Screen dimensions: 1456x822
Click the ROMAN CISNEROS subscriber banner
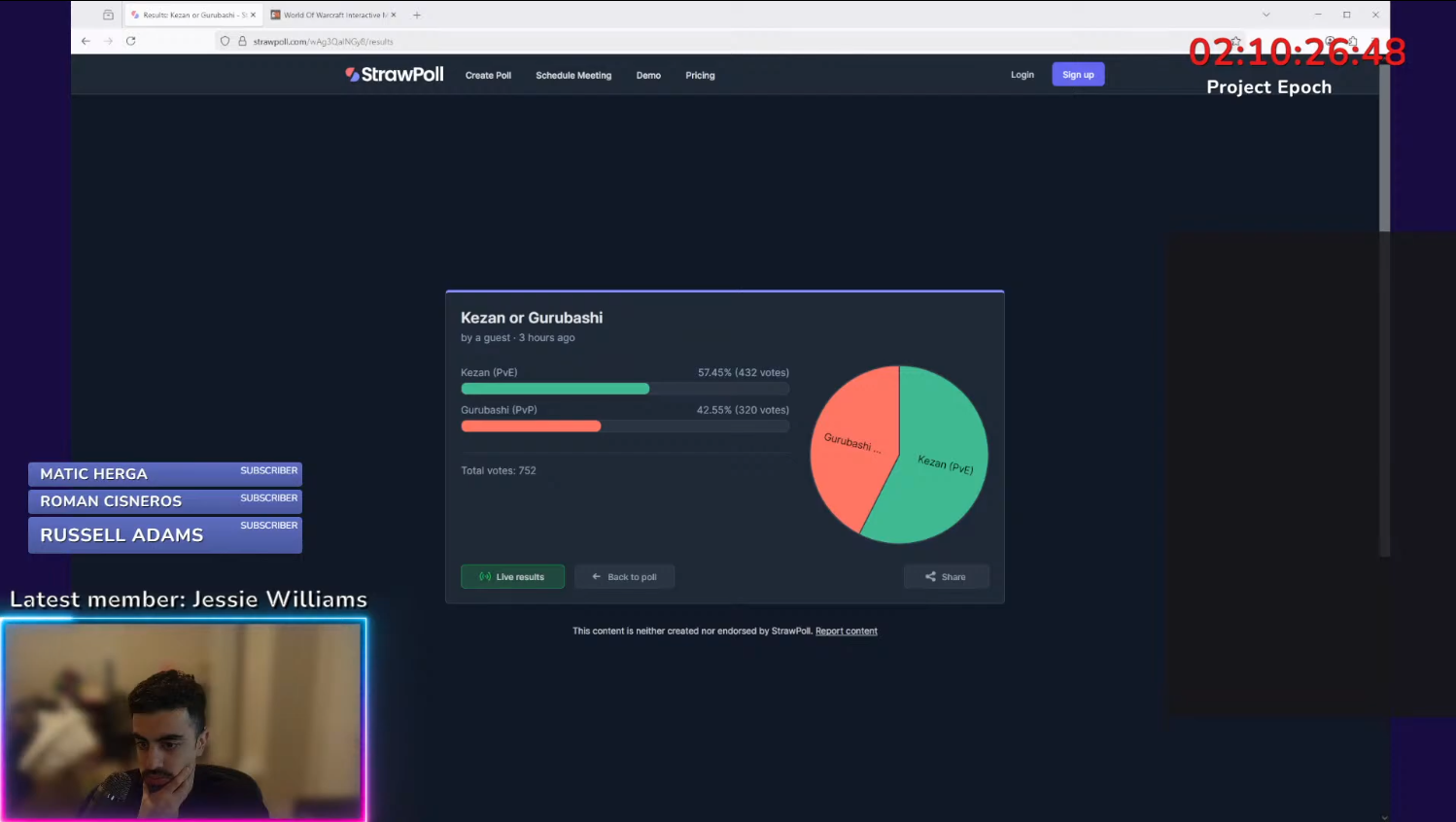tap(165, 501)
